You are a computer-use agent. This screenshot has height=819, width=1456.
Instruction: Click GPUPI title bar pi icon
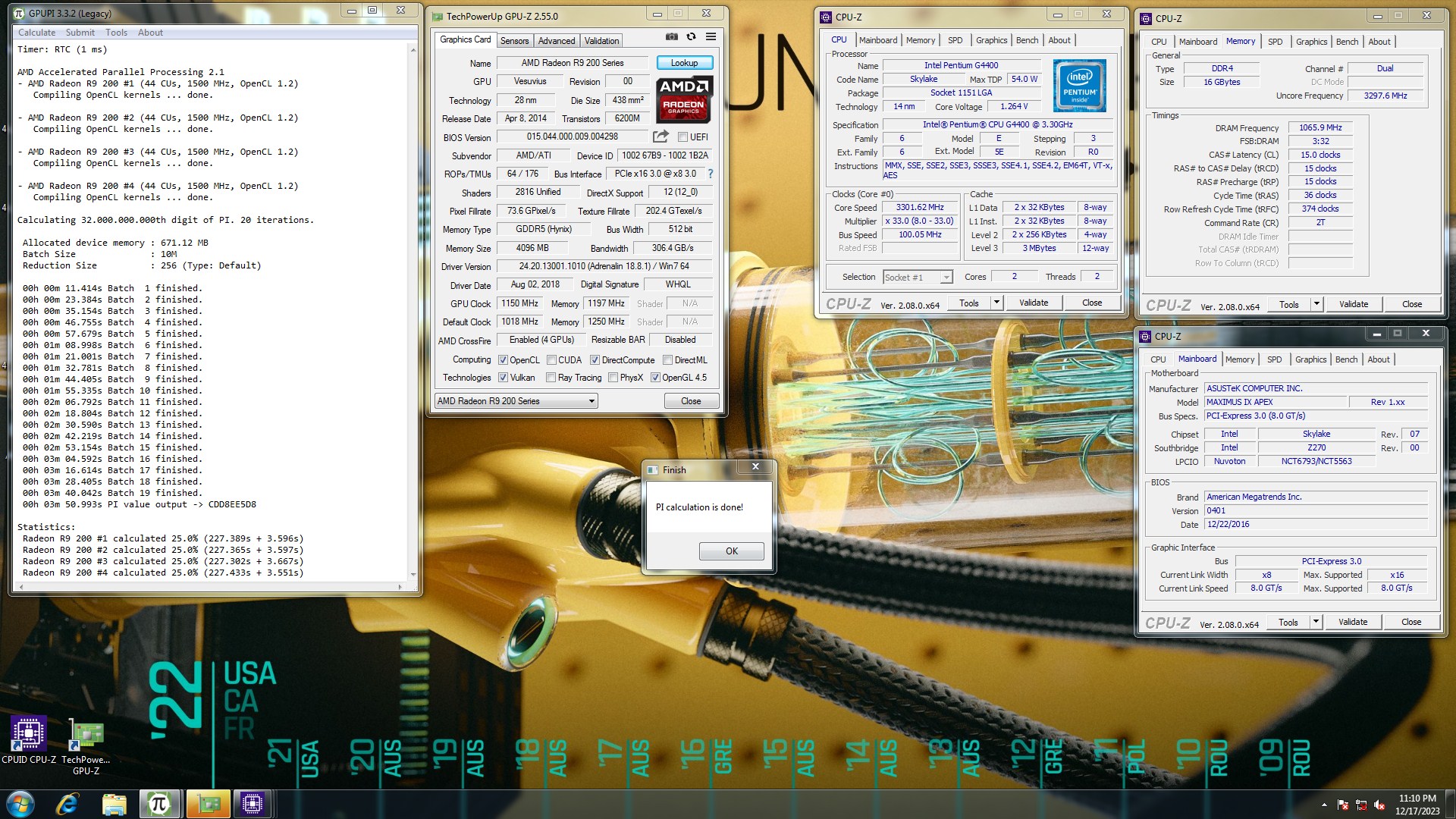pos(20,13)
